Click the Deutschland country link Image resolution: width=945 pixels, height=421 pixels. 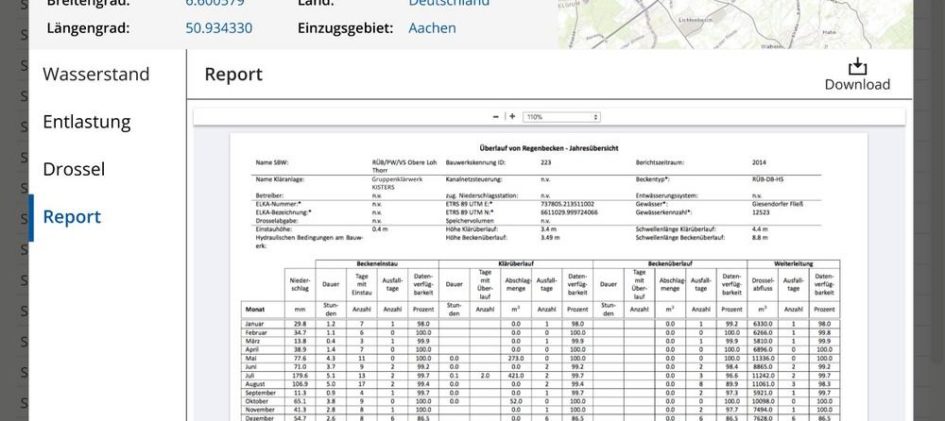point(449,3)
